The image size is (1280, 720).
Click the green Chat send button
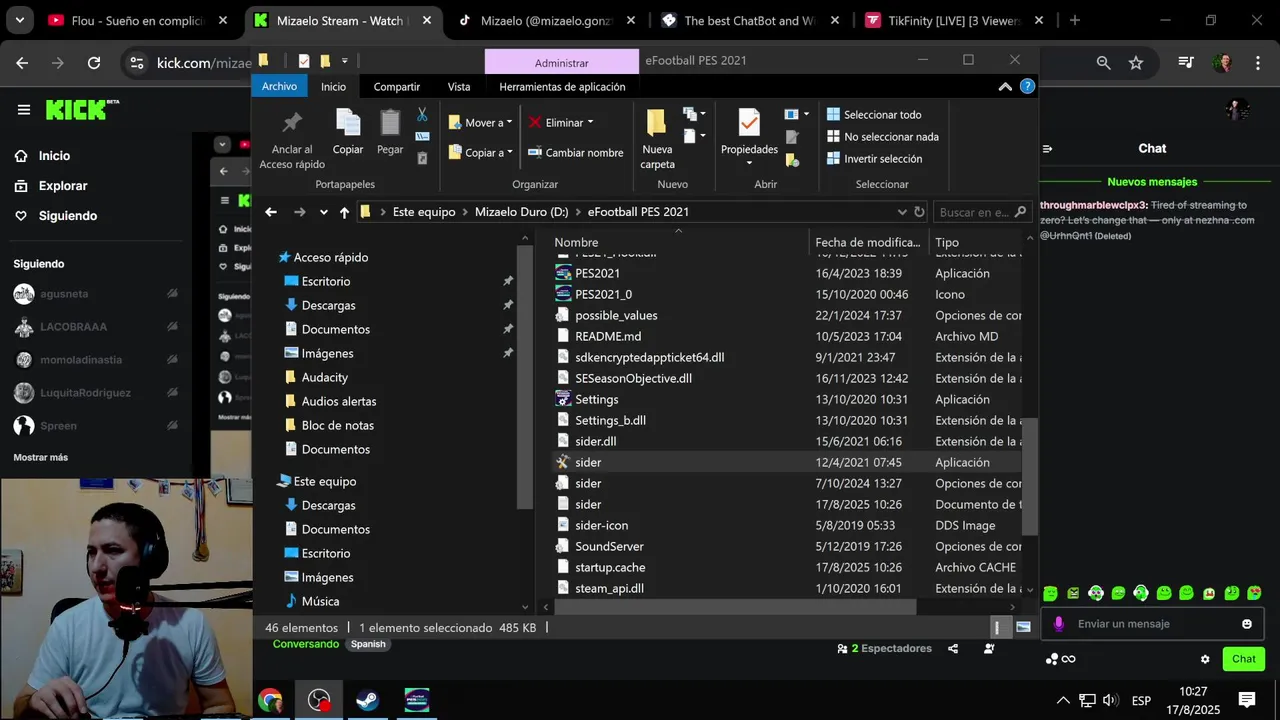(1244, 659)
